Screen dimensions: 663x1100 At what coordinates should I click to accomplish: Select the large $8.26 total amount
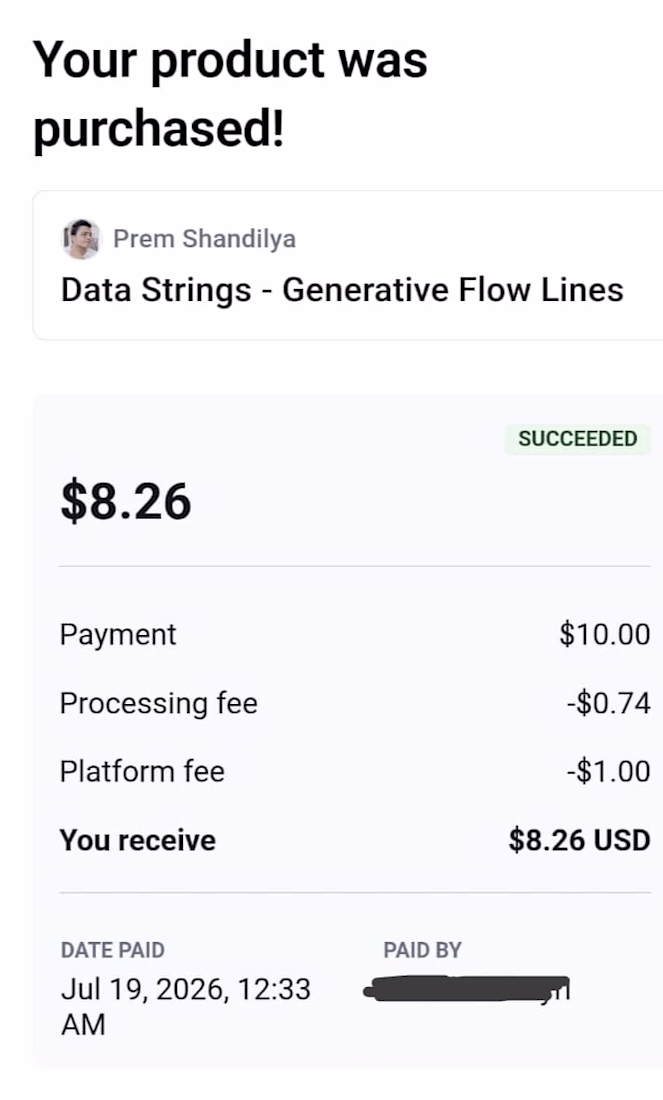(x=126, y=502)
